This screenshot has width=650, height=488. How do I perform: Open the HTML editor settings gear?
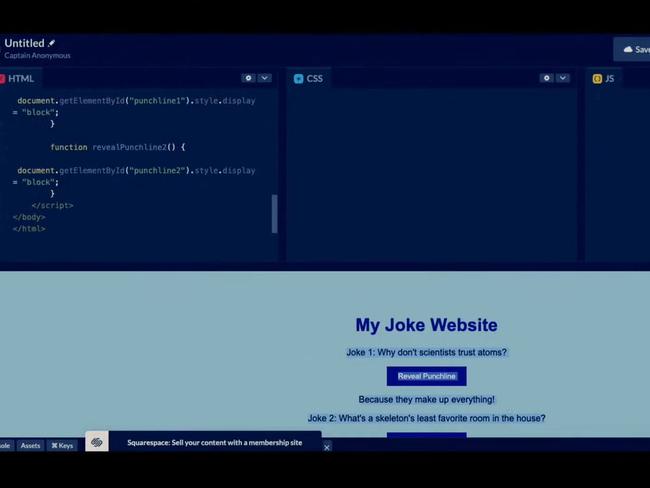[248, 78]
